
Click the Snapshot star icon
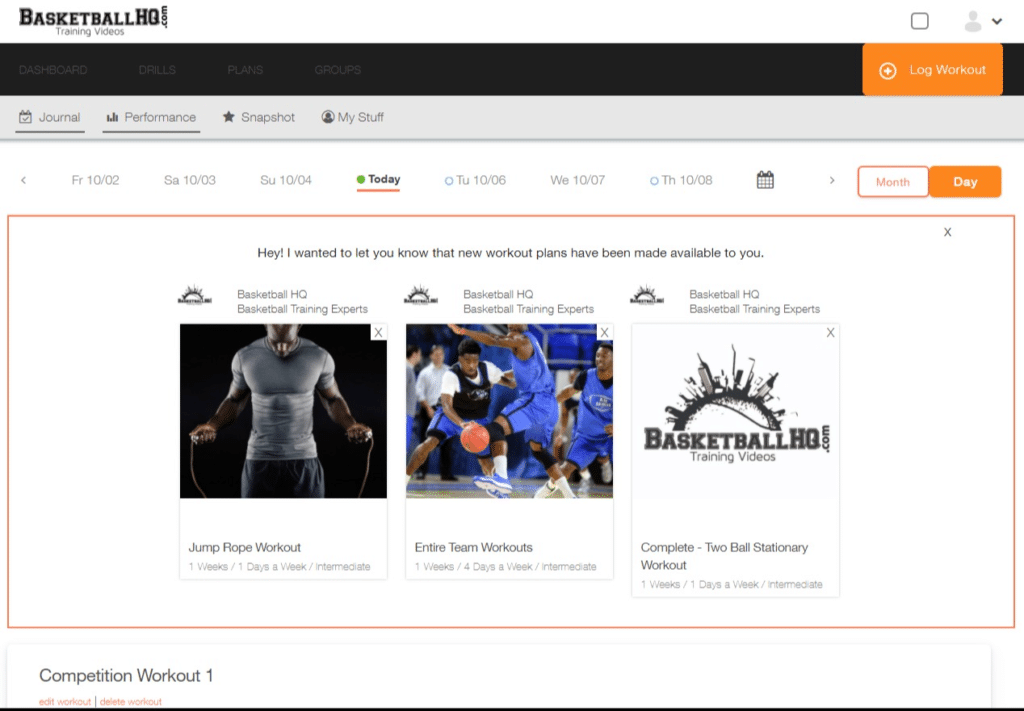pyautogui.click(x=228, y=117)
